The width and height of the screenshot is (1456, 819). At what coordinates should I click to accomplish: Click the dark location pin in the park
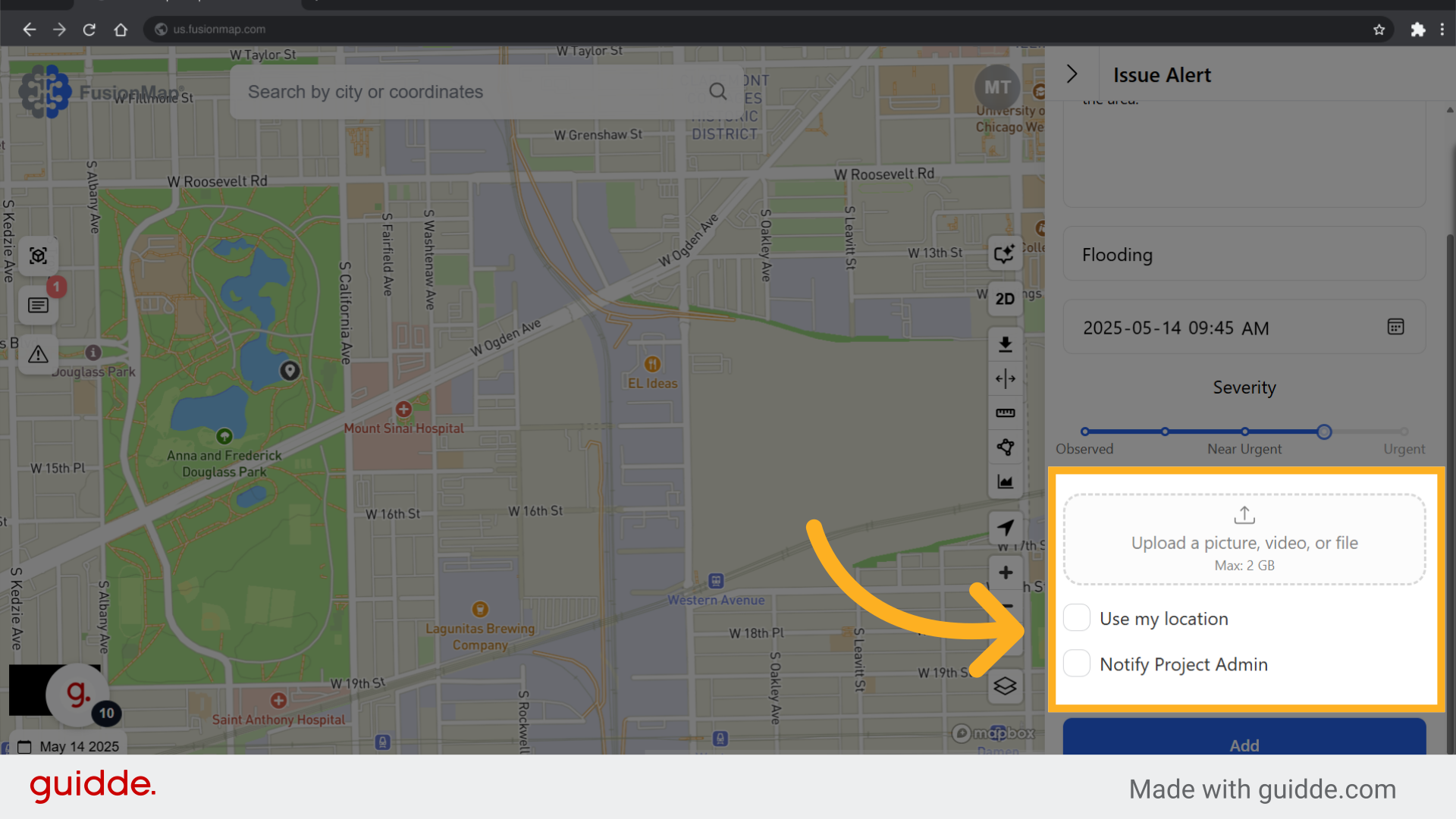coord(290,370)
